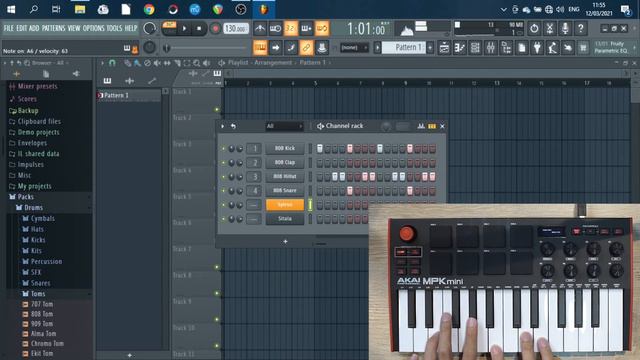Open the ADD menu
This screenshot has width=640, height=360.
pos(34,28)
